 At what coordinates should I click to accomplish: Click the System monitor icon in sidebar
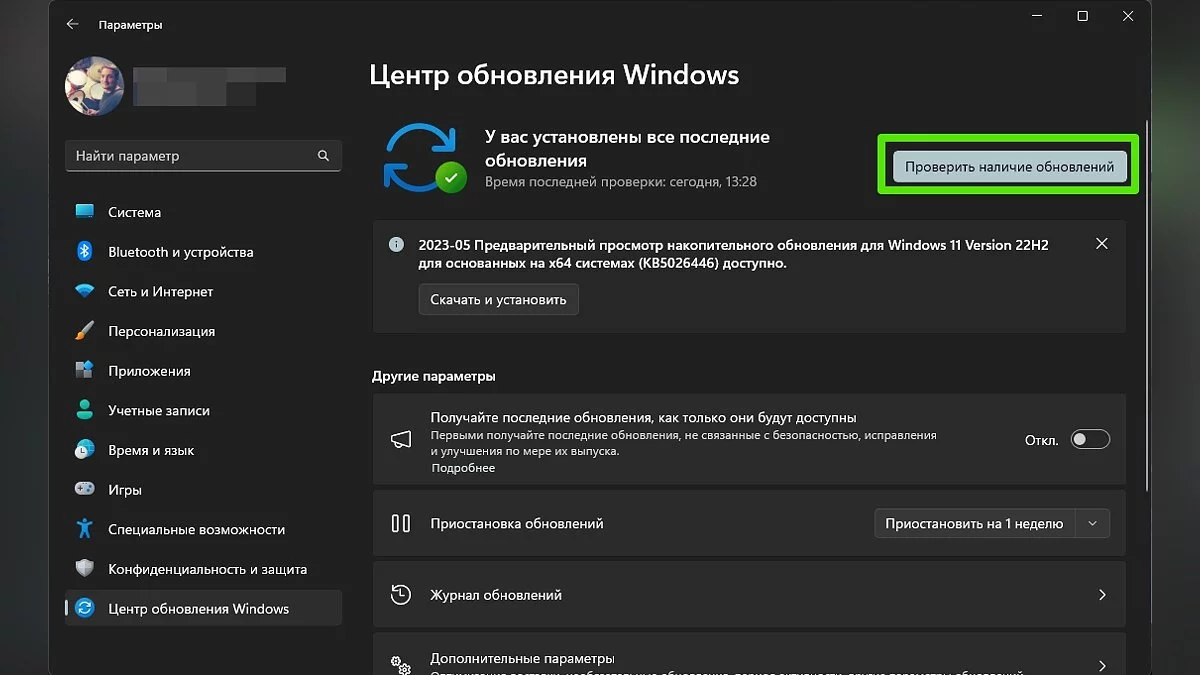85,212
